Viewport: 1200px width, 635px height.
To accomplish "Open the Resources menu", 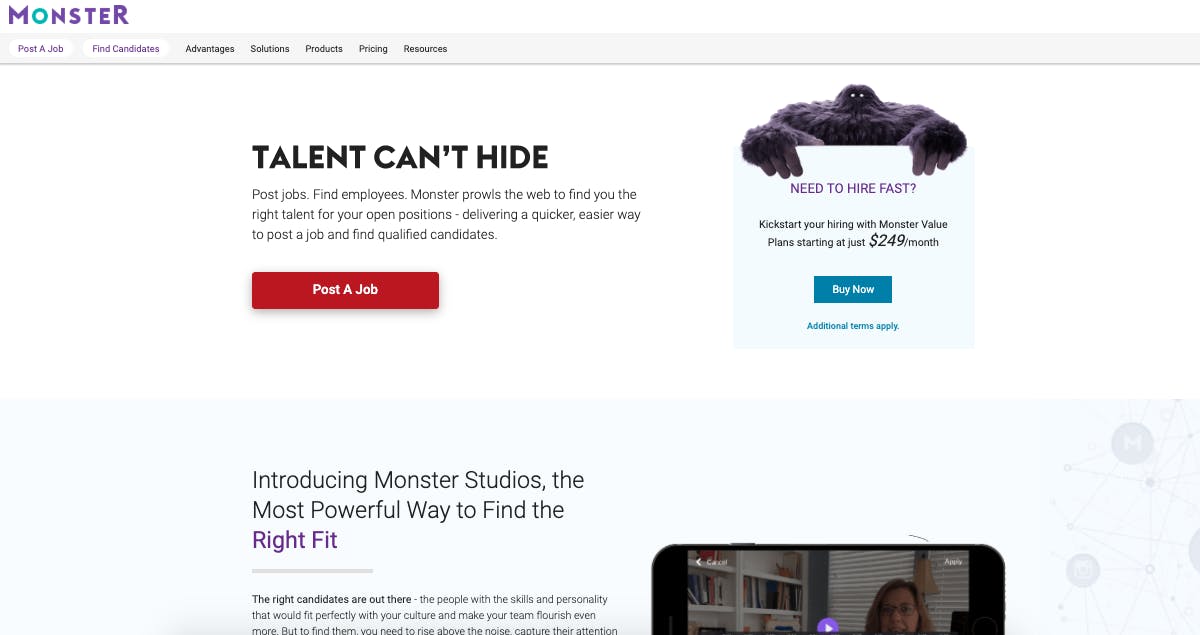I will (425, 49).
